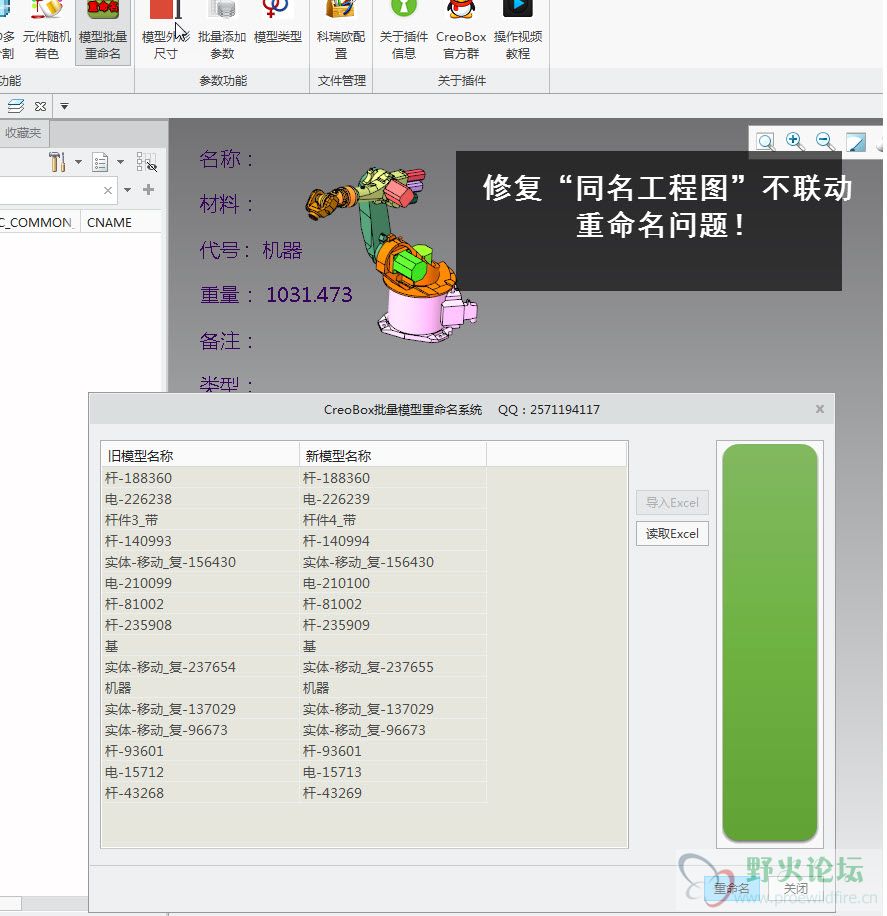Click the 导入Excel button
The width and height of the screenshot is (887, 916).
point(672,502)
